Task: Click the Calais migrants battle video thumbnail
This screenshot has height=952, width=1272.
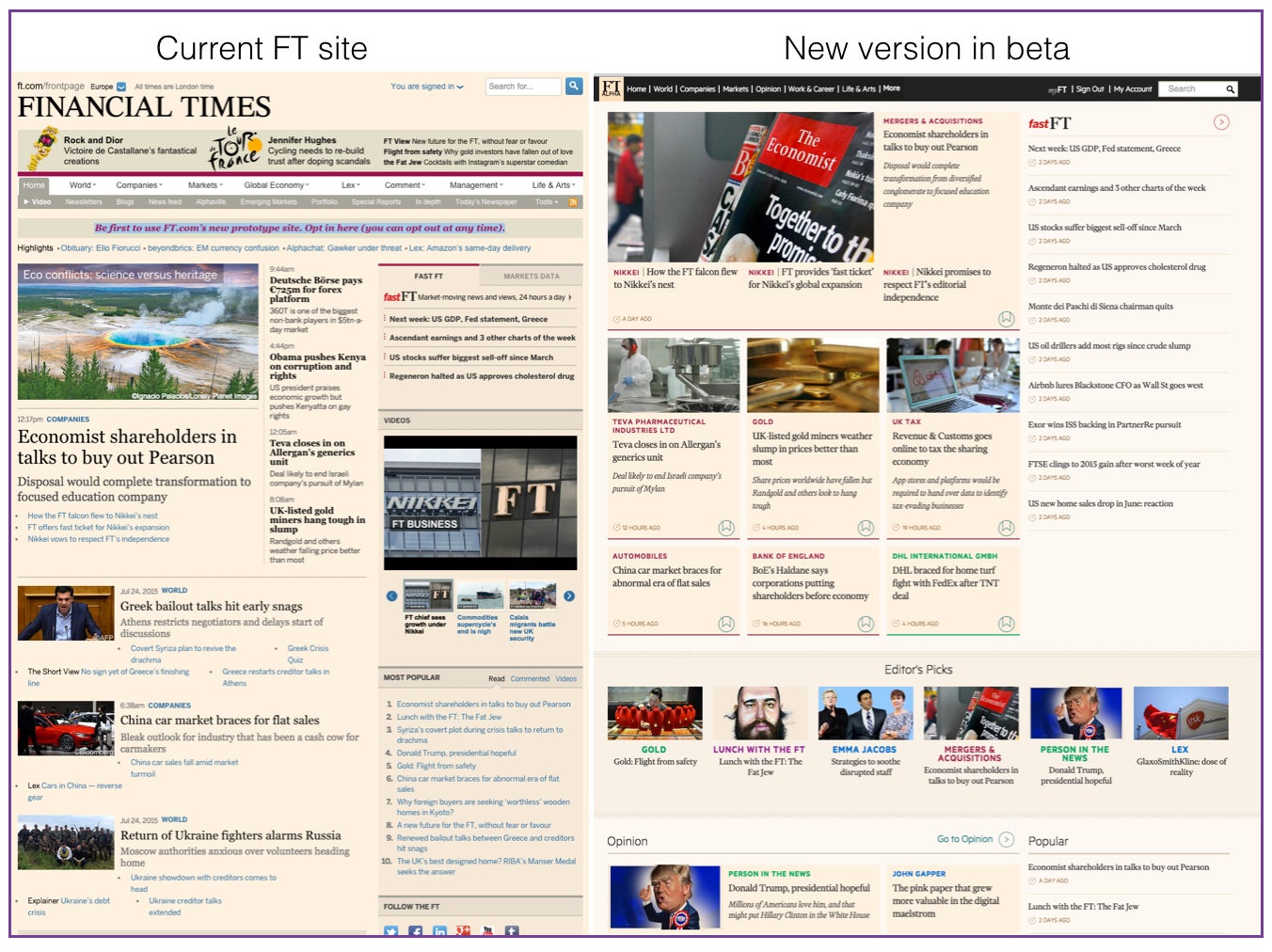Action: [x=533, y=596]
